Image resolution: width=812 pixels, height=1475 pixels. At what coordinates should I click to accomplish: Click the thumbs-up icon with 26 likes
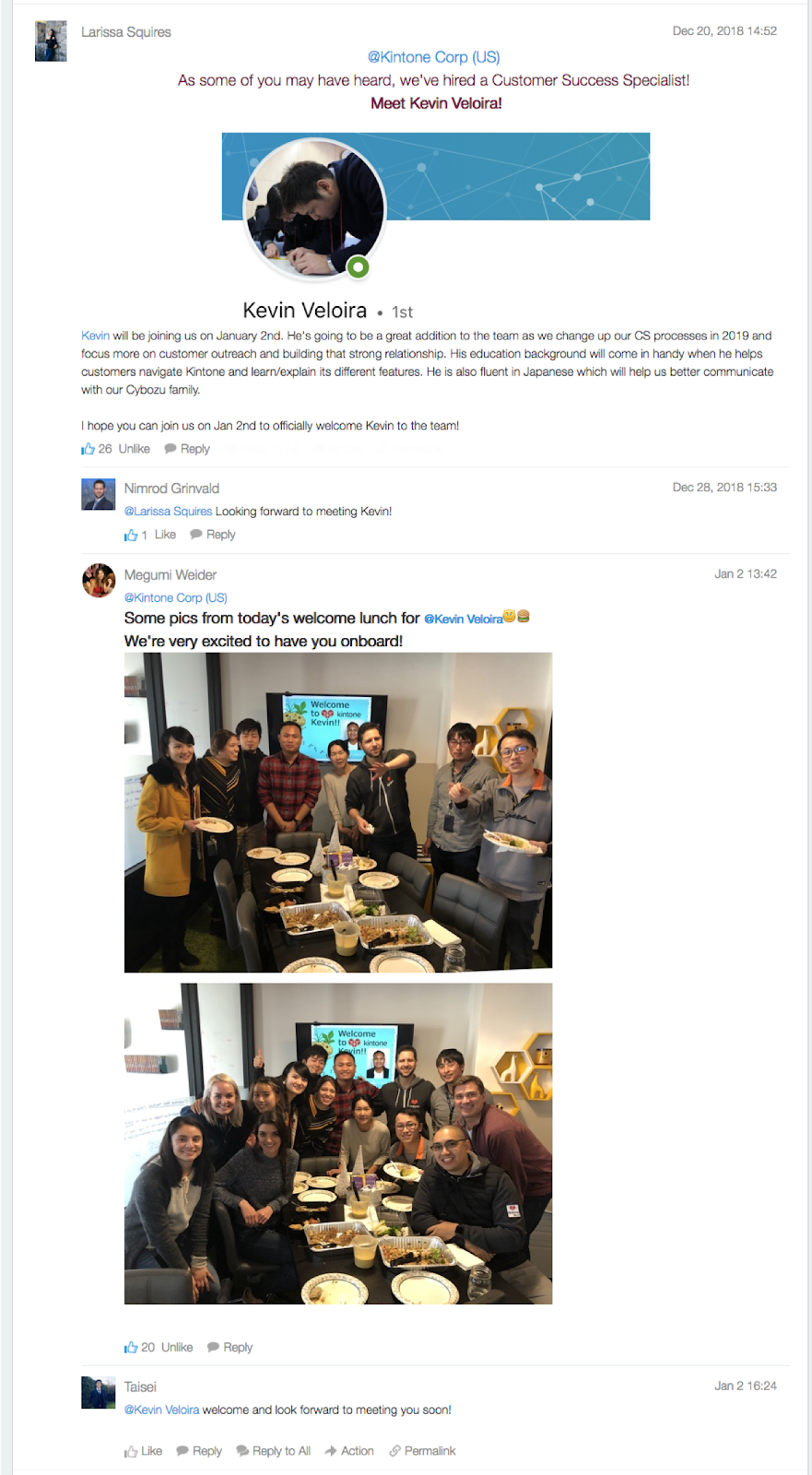pyautogui.click(x=88, y=449)
